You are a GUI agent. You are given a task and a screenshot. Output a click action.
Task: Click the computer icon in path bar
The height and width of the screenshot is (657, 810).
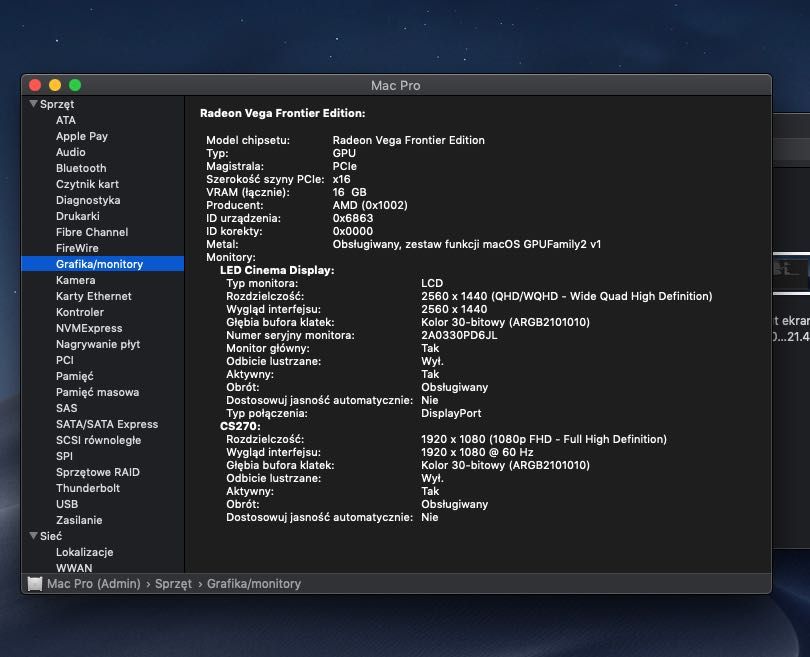click(35, 584)
